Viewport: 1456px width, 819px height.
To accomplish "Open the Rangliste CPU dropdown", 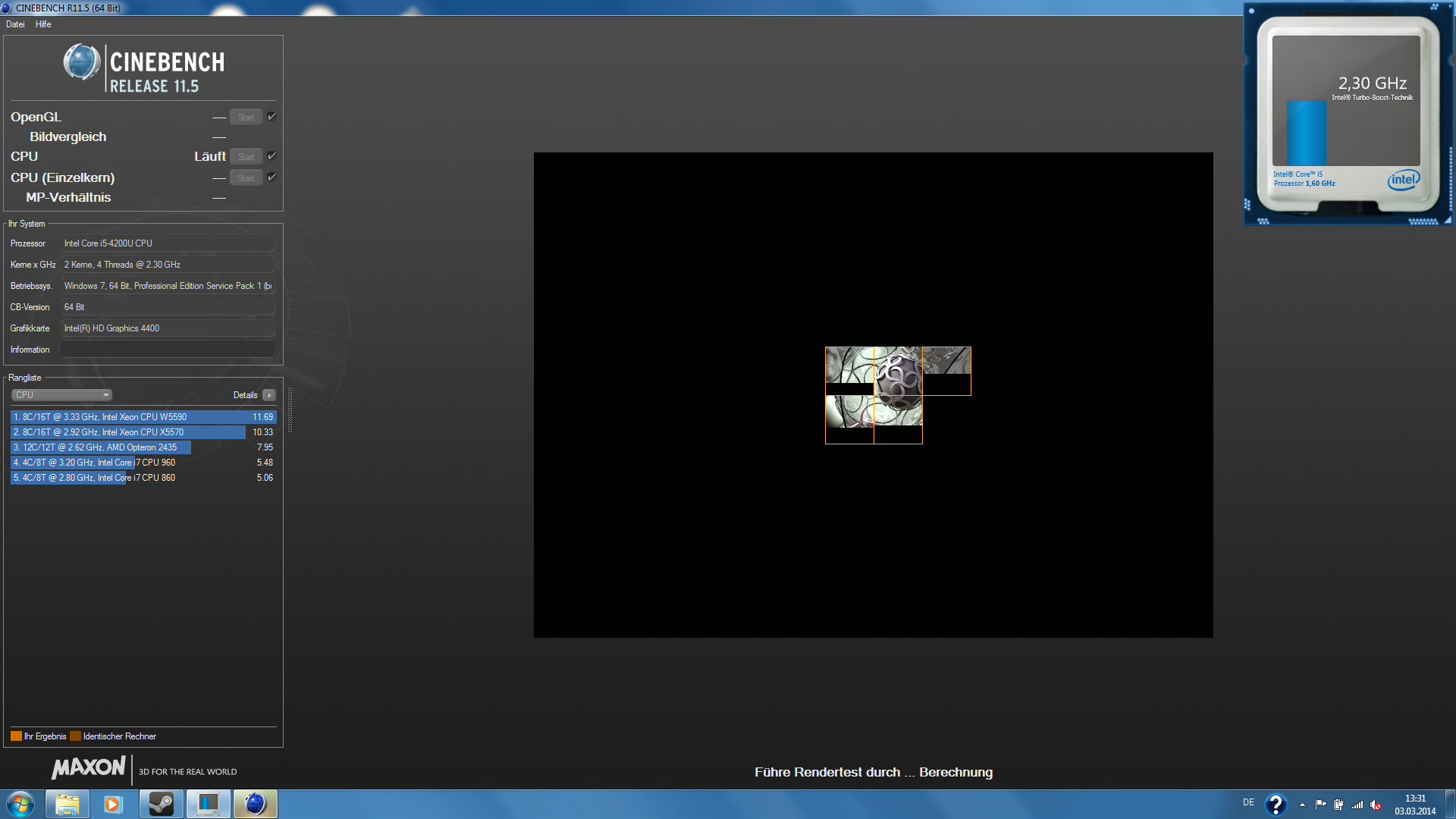I will coord(61,395).
